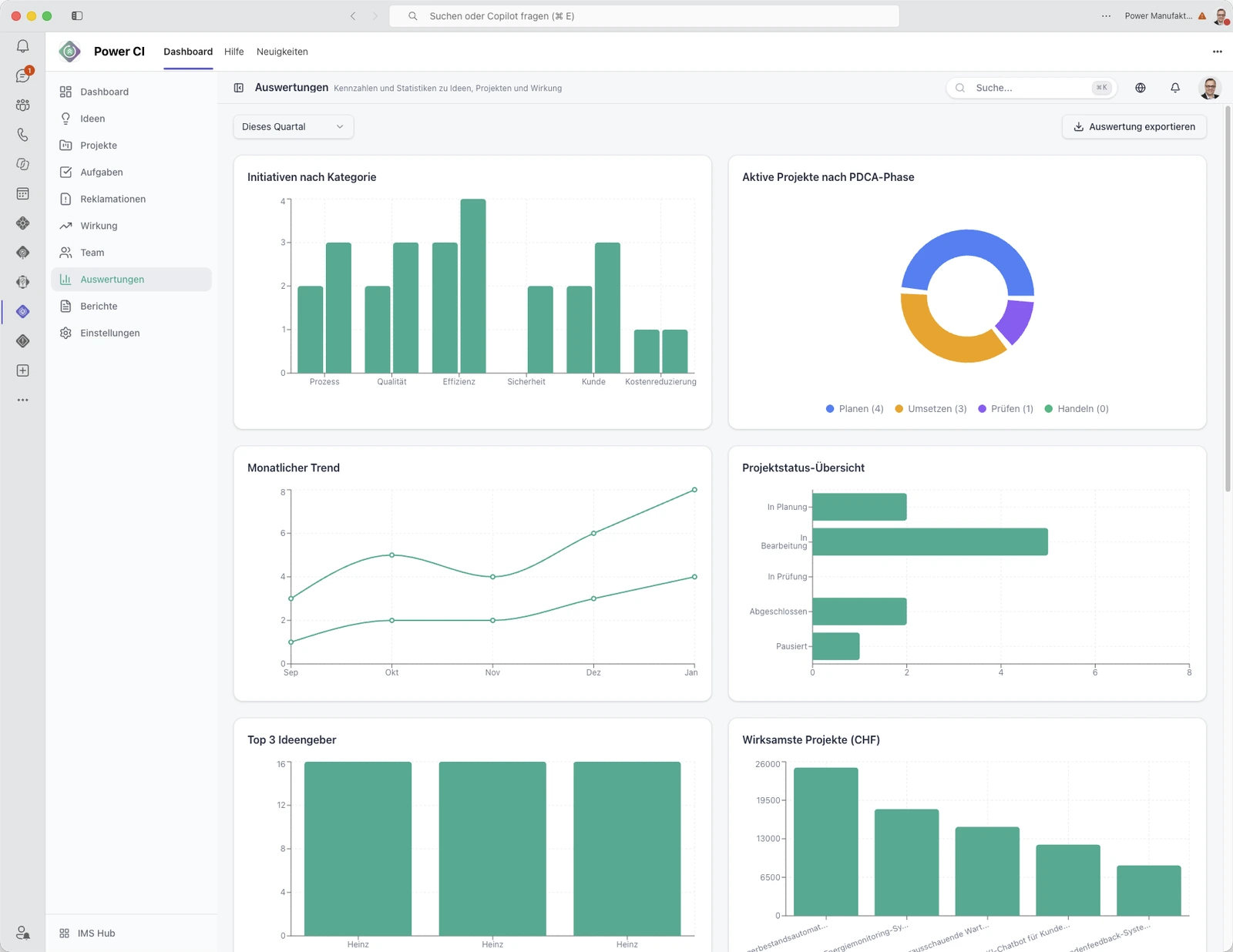Viewport: 1233px width, 952px height.
Task: Open more apps ellipsis in rail
Action: (x=22, y=400)
